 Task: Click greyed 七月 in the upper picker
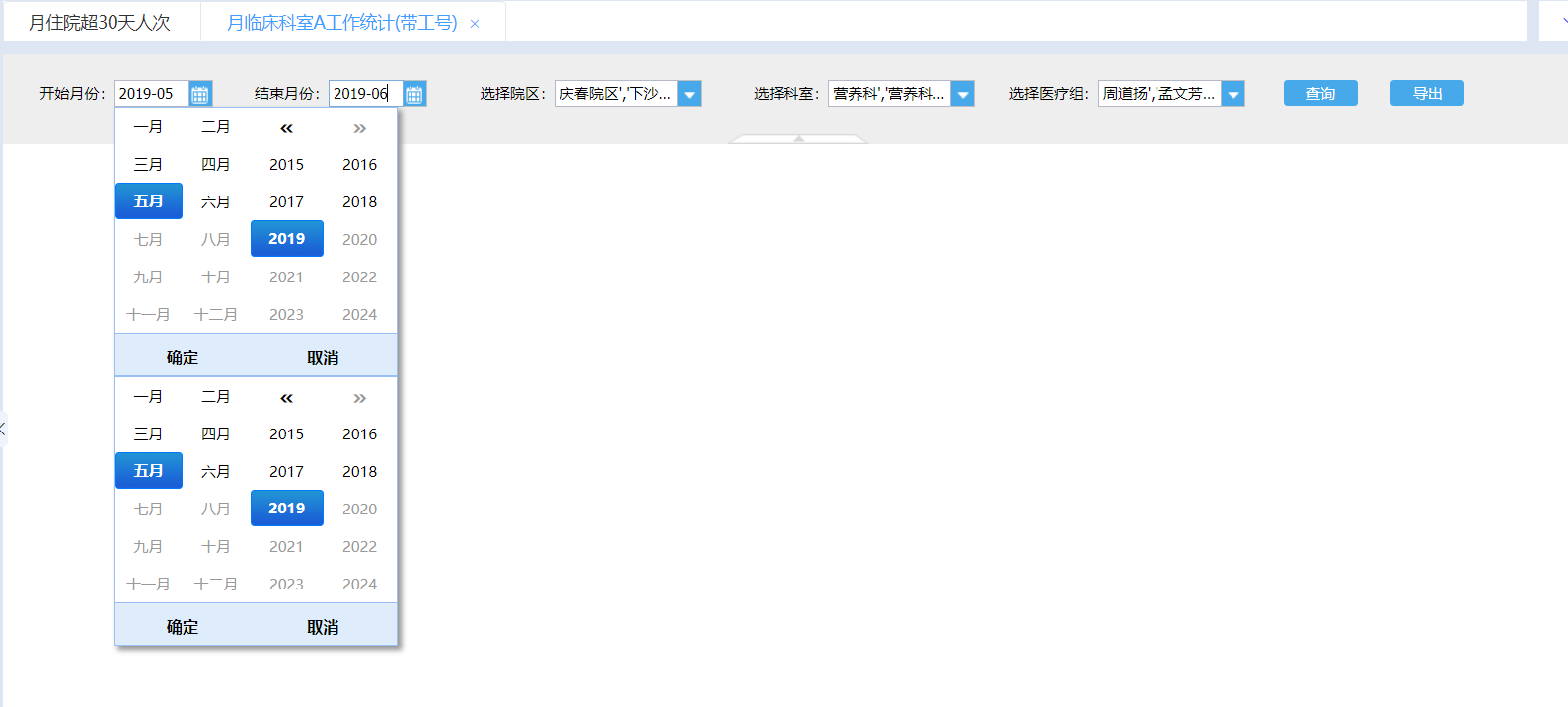tap(148, 240)
